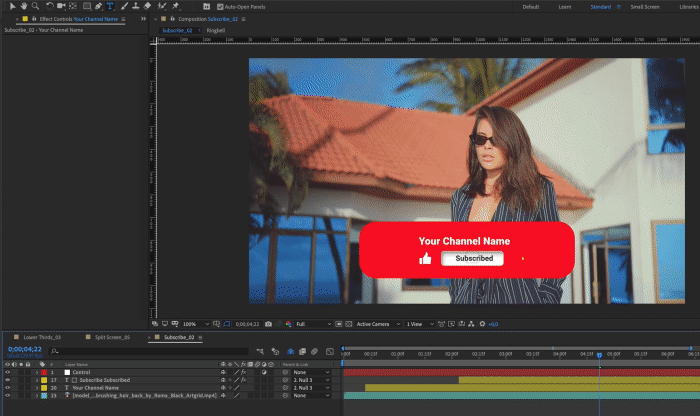Viewport: 700px width, 416px height.
Task: Open the Effect Controls panel menu
Action: click(123, 19)
